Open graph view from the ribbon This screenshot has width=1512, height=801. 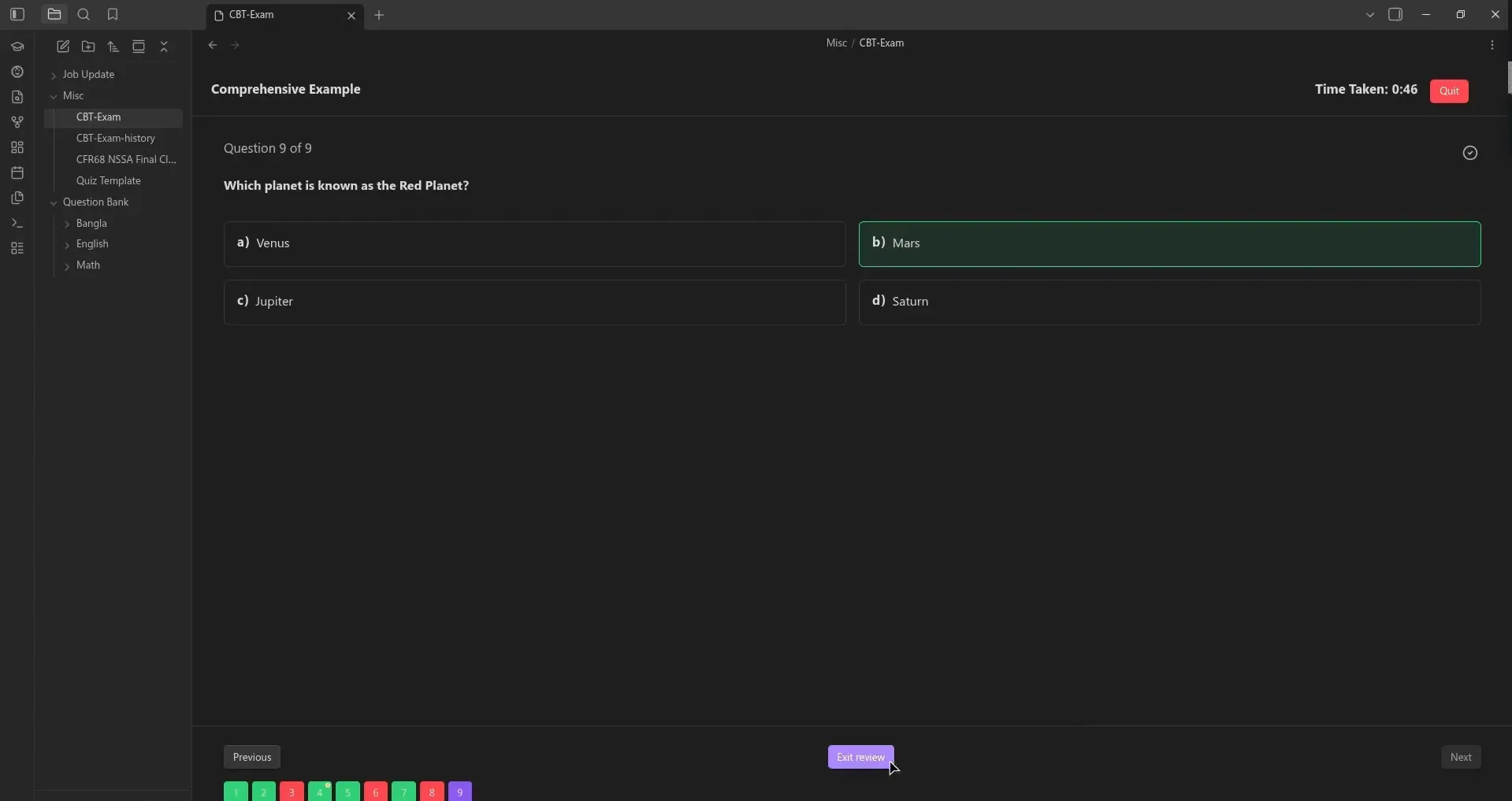point(17,122)
